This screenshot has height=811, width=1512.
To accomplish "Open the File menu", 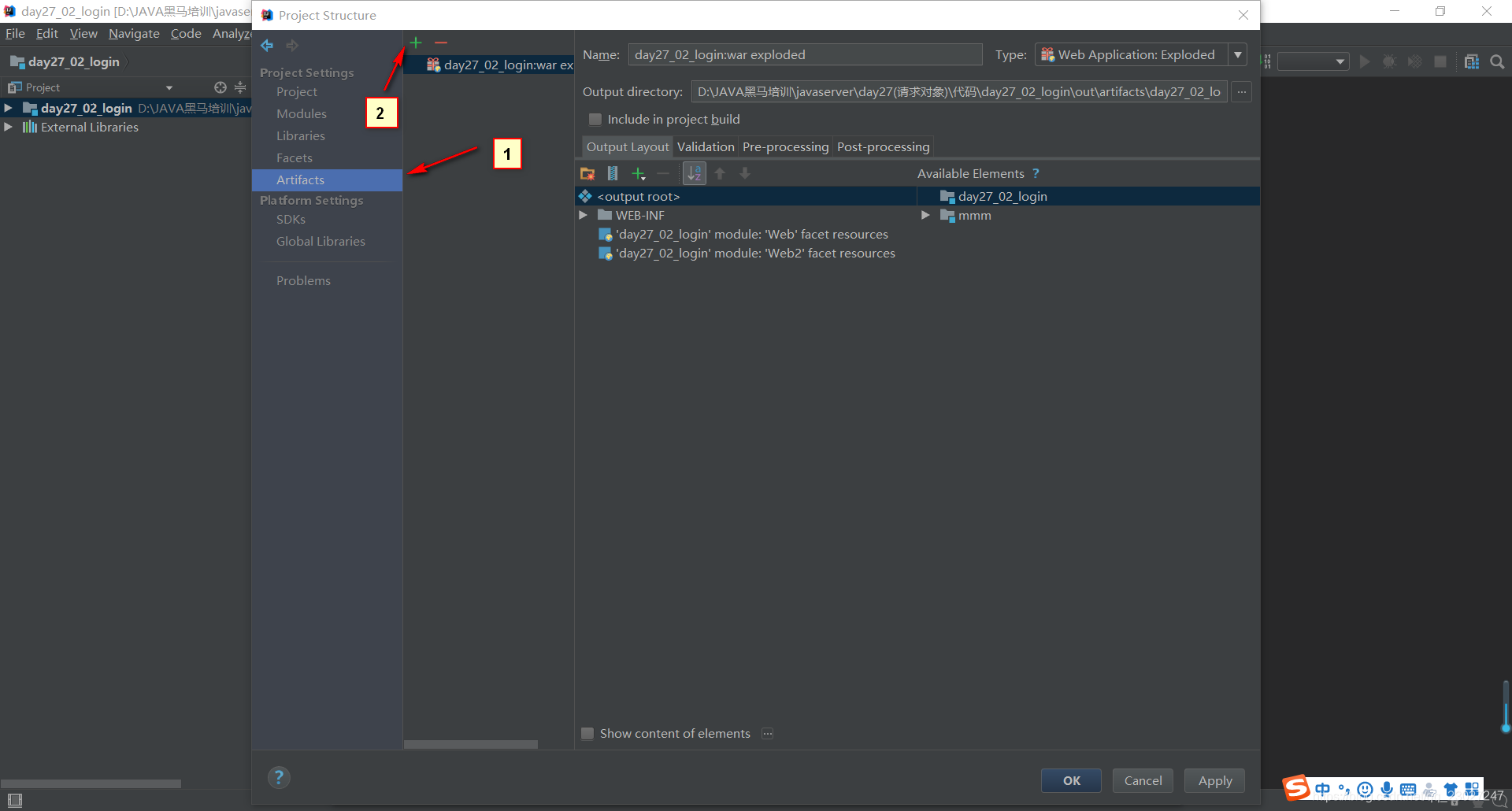I will 15,33.
